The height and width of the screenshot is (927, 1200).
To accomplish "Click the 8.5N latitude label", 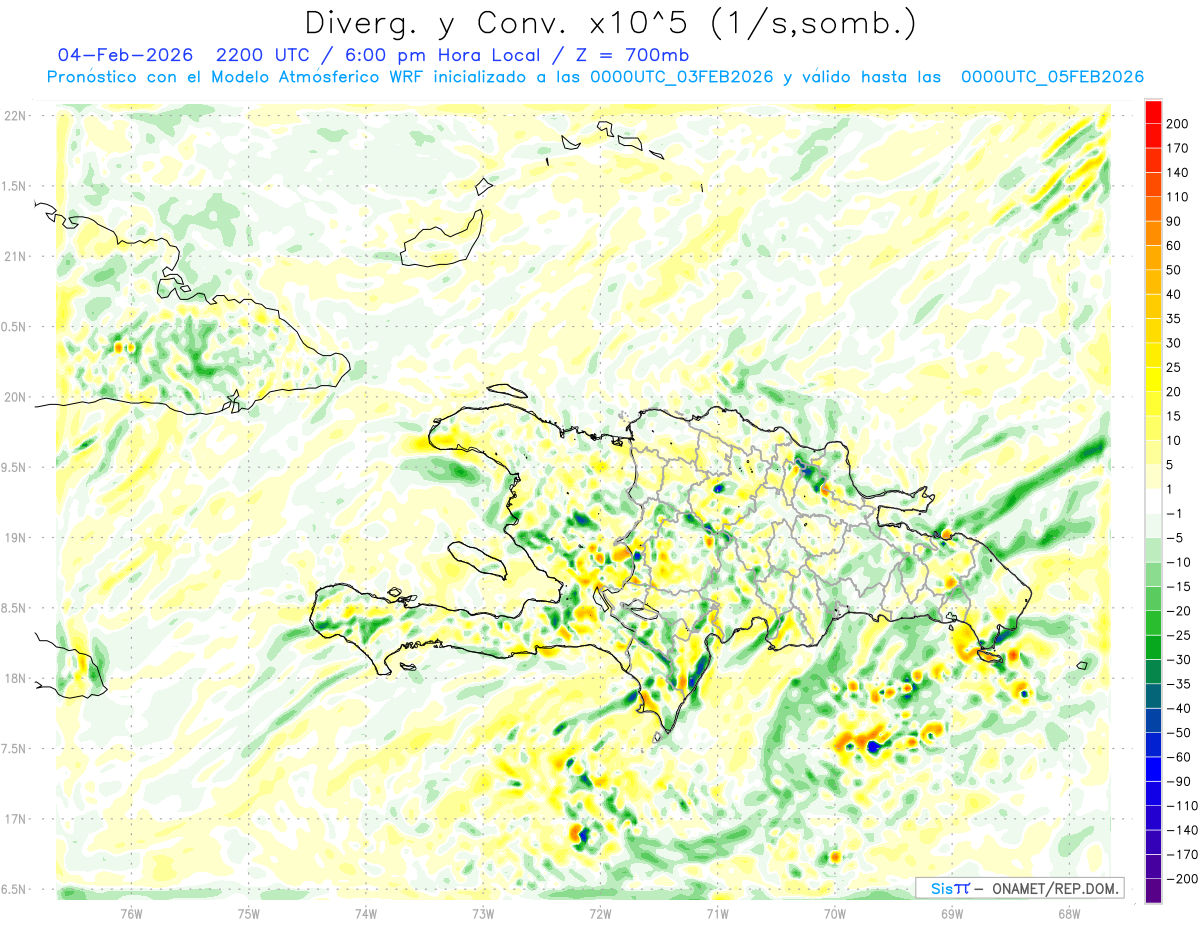I will [14, 608].
